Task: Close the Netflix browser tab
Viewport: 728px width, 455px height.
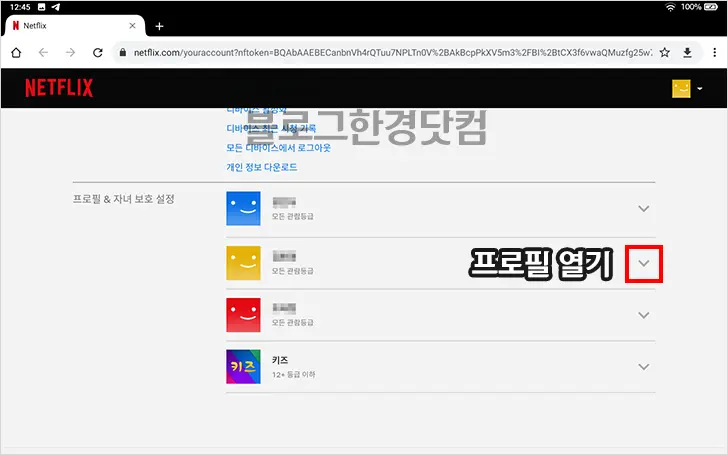Action: [132, 26]
